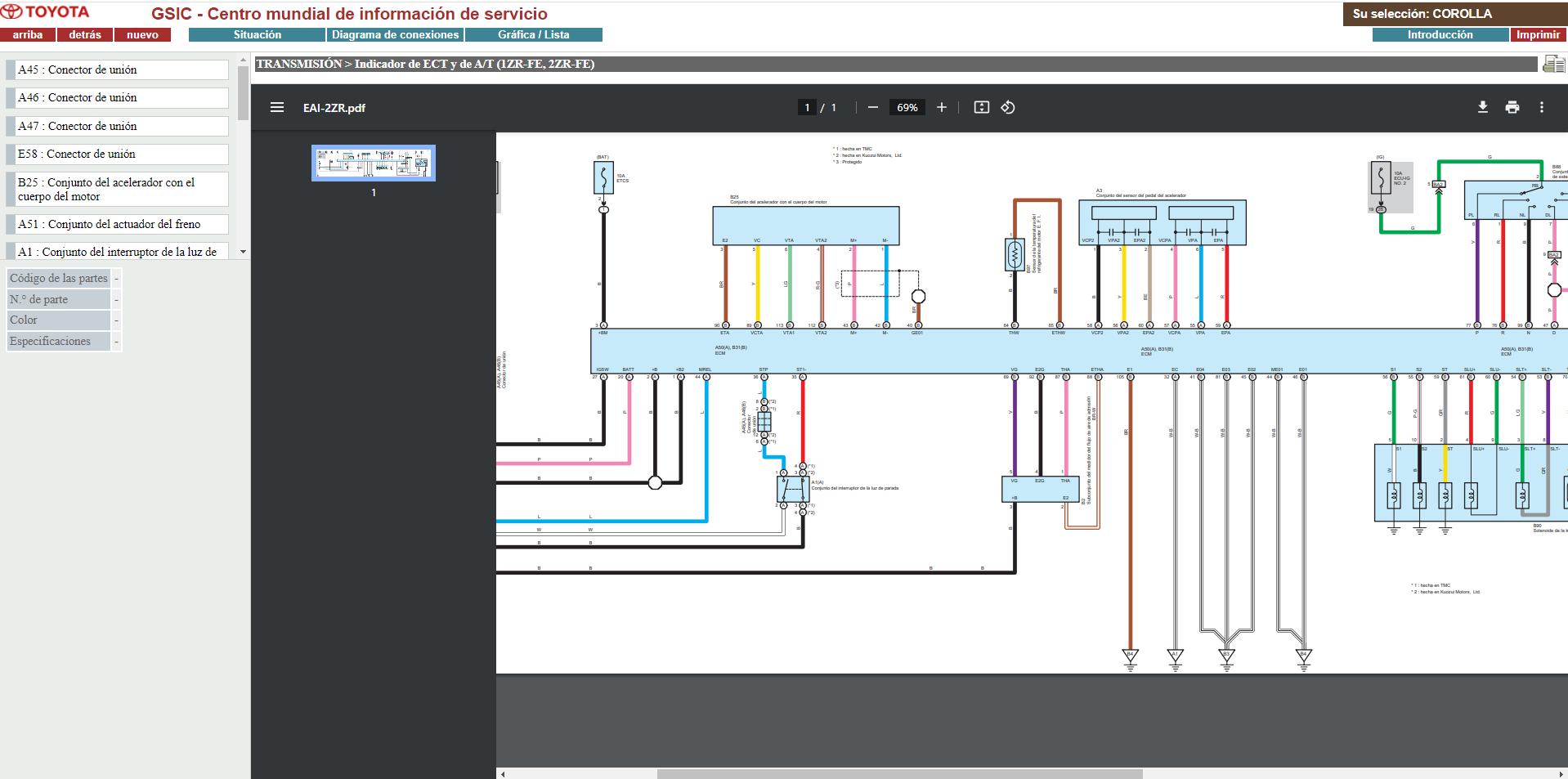The width and height of the screenshot is (1568, 779).
Task: Select A1 Conjunto del interruptor item
Action: click(x=117, y=251)
